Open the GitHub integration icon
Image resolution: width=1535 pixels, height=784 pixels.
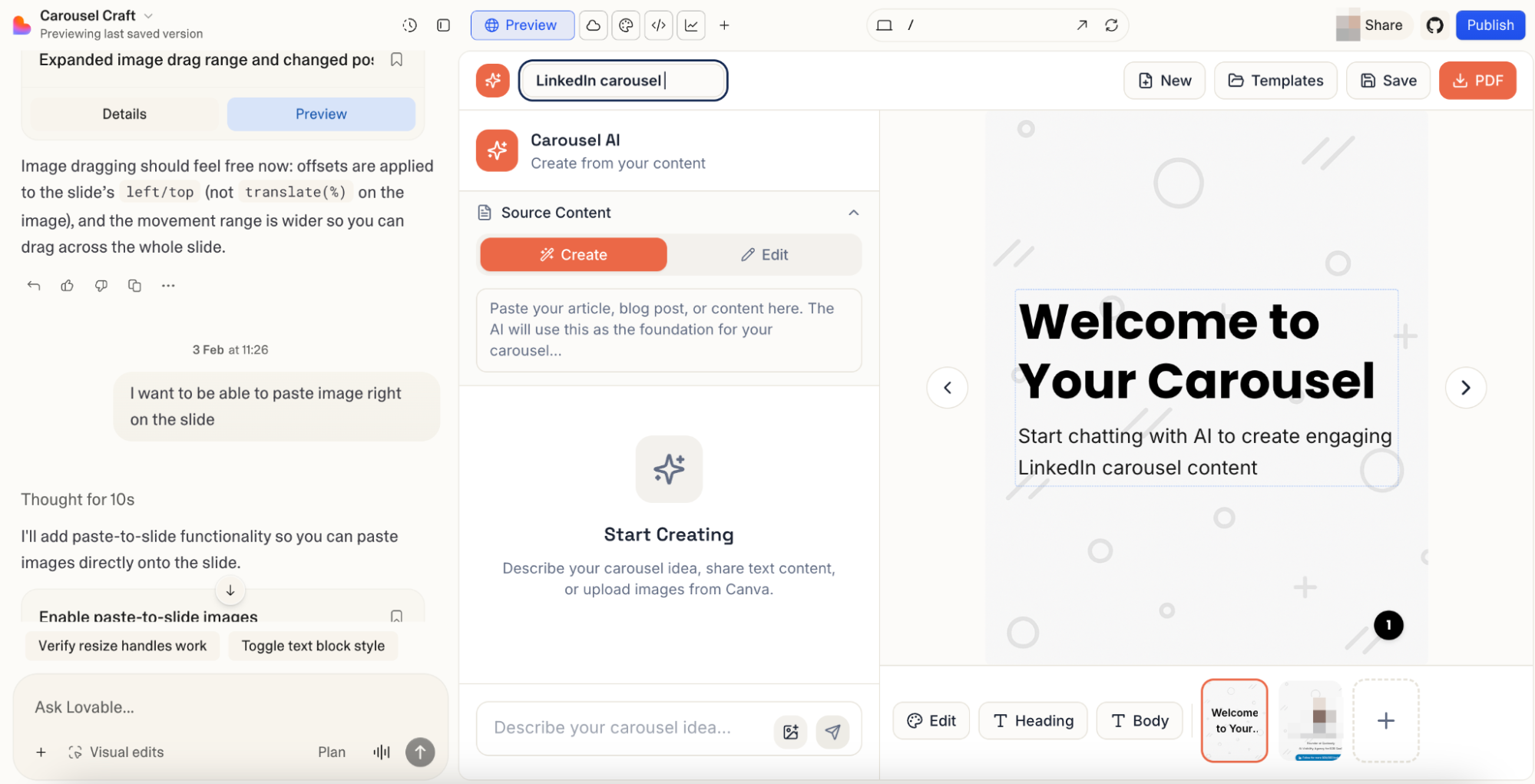(x=1435, y=25)
